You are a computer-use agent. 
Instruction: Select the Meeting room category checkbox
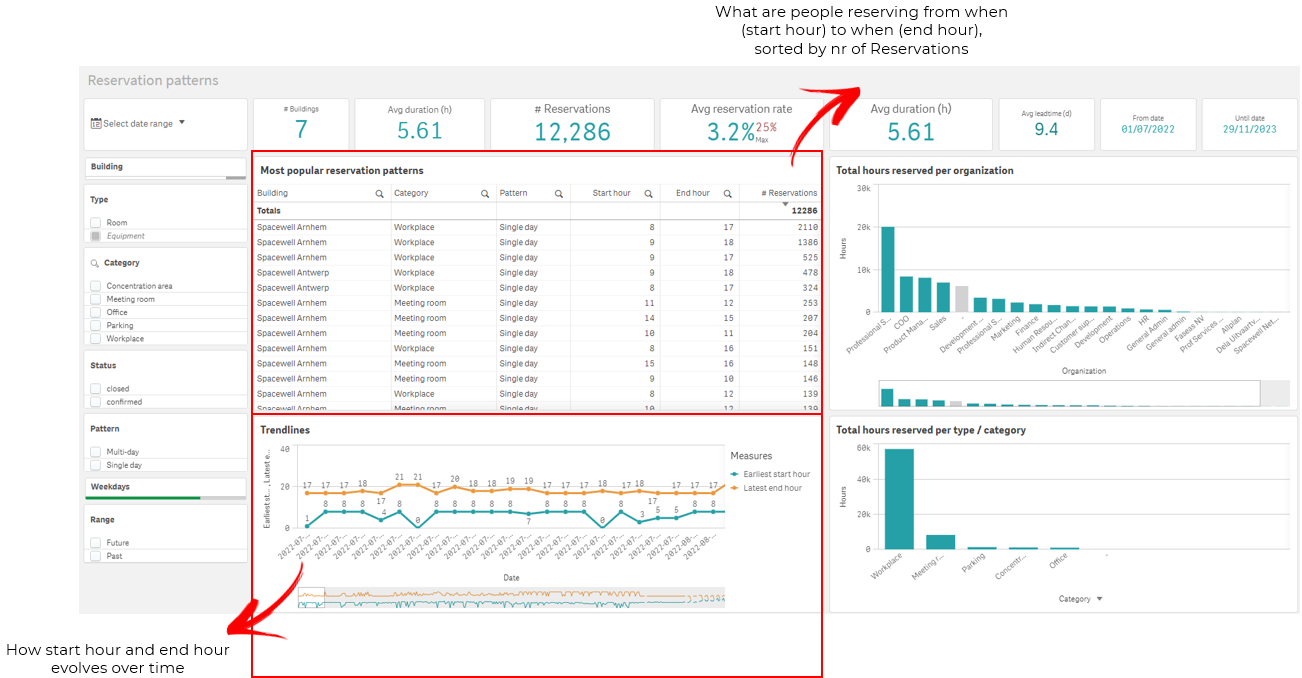pyautogui.click(x=95, y=299)
